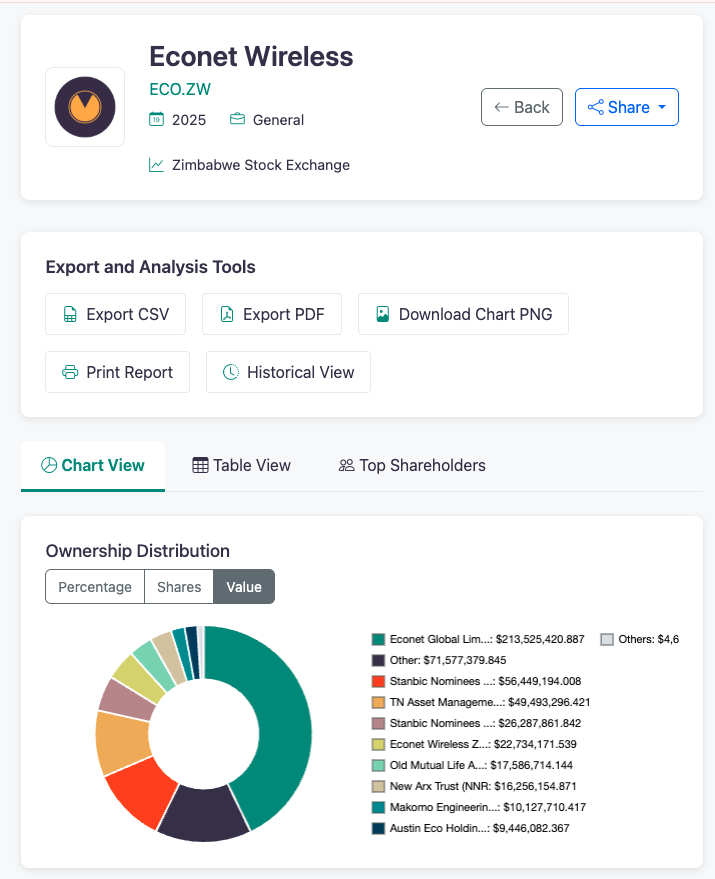Toggle the dark Other $71,577,379 legend swatch

click(379, 660)
